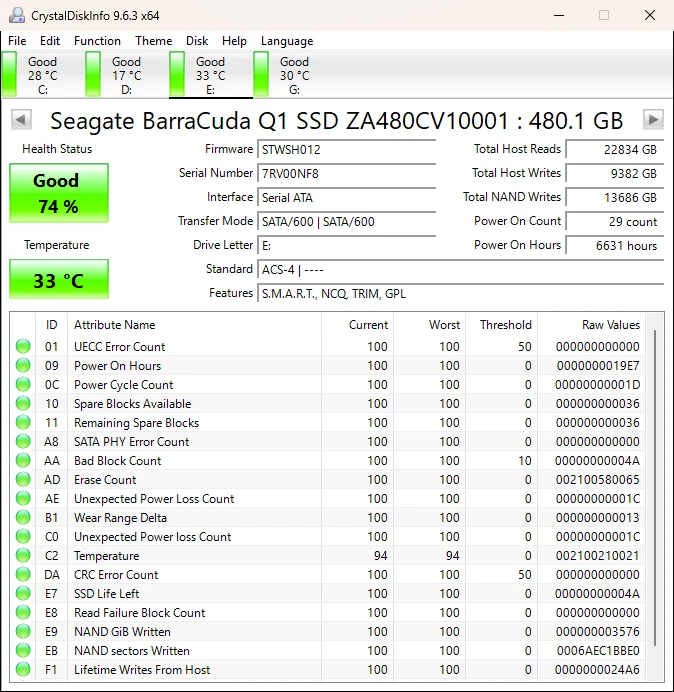
Task: Click status circle of NAND GiB Written row
Action: (23, 631)
